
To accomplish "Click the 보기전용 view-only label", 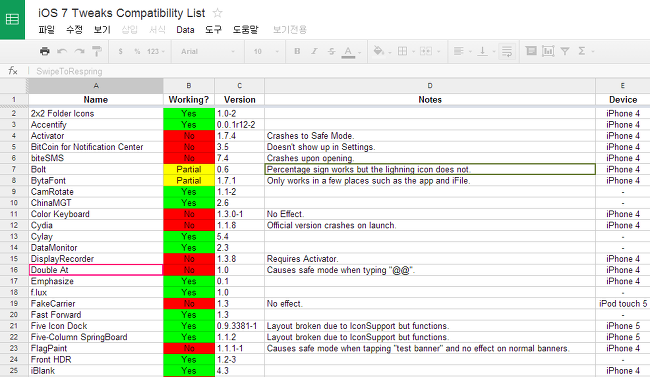I will [289, 30].
